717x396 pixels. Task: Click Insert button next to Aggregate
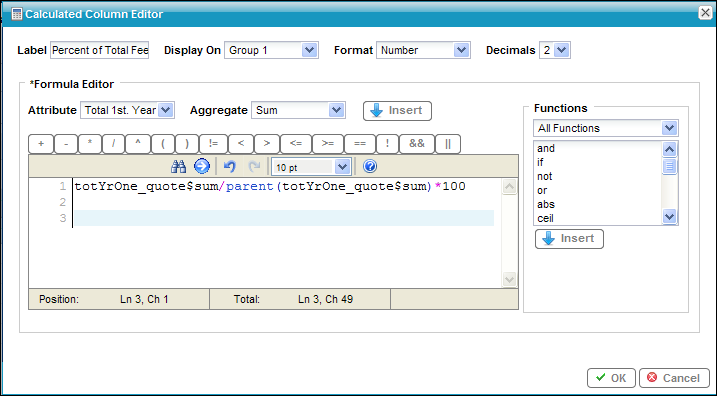[x=397, y=111]
